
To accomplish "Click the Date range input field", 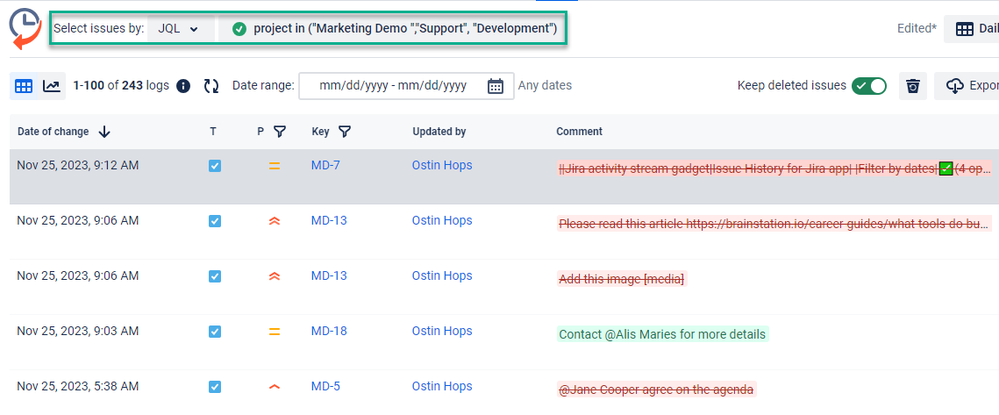I will point(406,85).
